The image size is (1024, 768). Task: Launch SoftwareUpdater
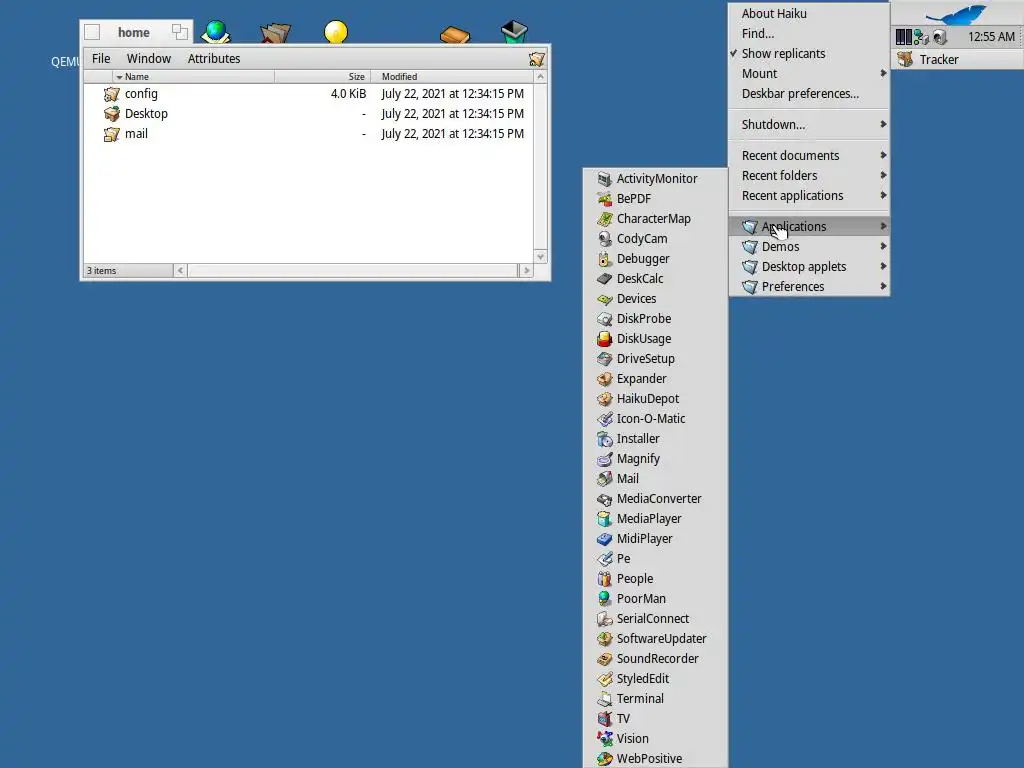[655, 639]
